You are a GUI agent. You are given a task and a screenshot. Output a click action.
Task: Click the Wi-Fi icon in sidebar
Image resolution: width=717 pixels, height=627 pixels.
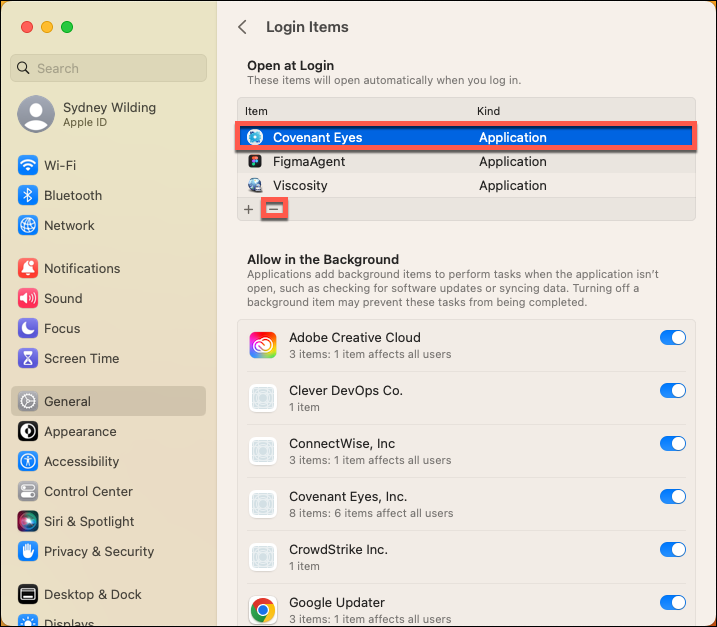(28, 165)
